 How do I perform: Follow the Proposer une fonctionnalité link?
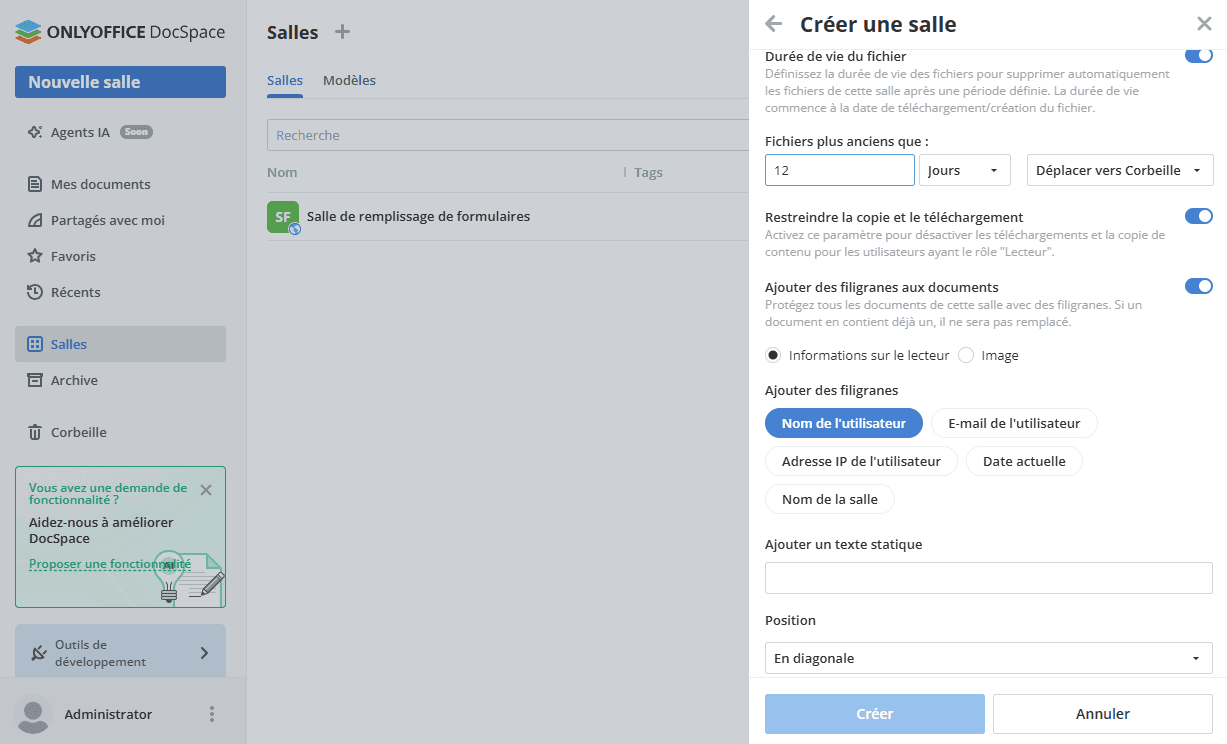tap(109, 564)
